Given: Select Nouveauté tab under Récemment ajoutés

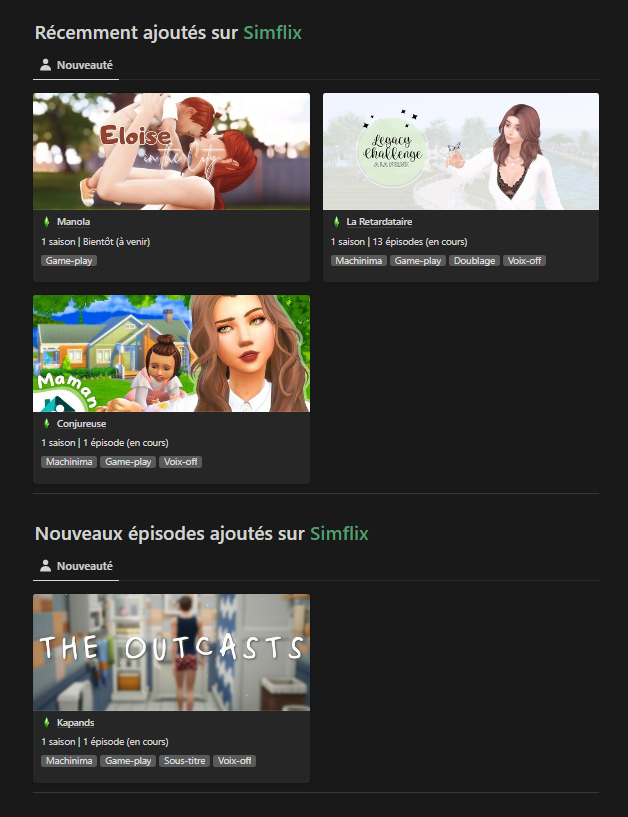Looking at the screenshot, I should 76,66.
